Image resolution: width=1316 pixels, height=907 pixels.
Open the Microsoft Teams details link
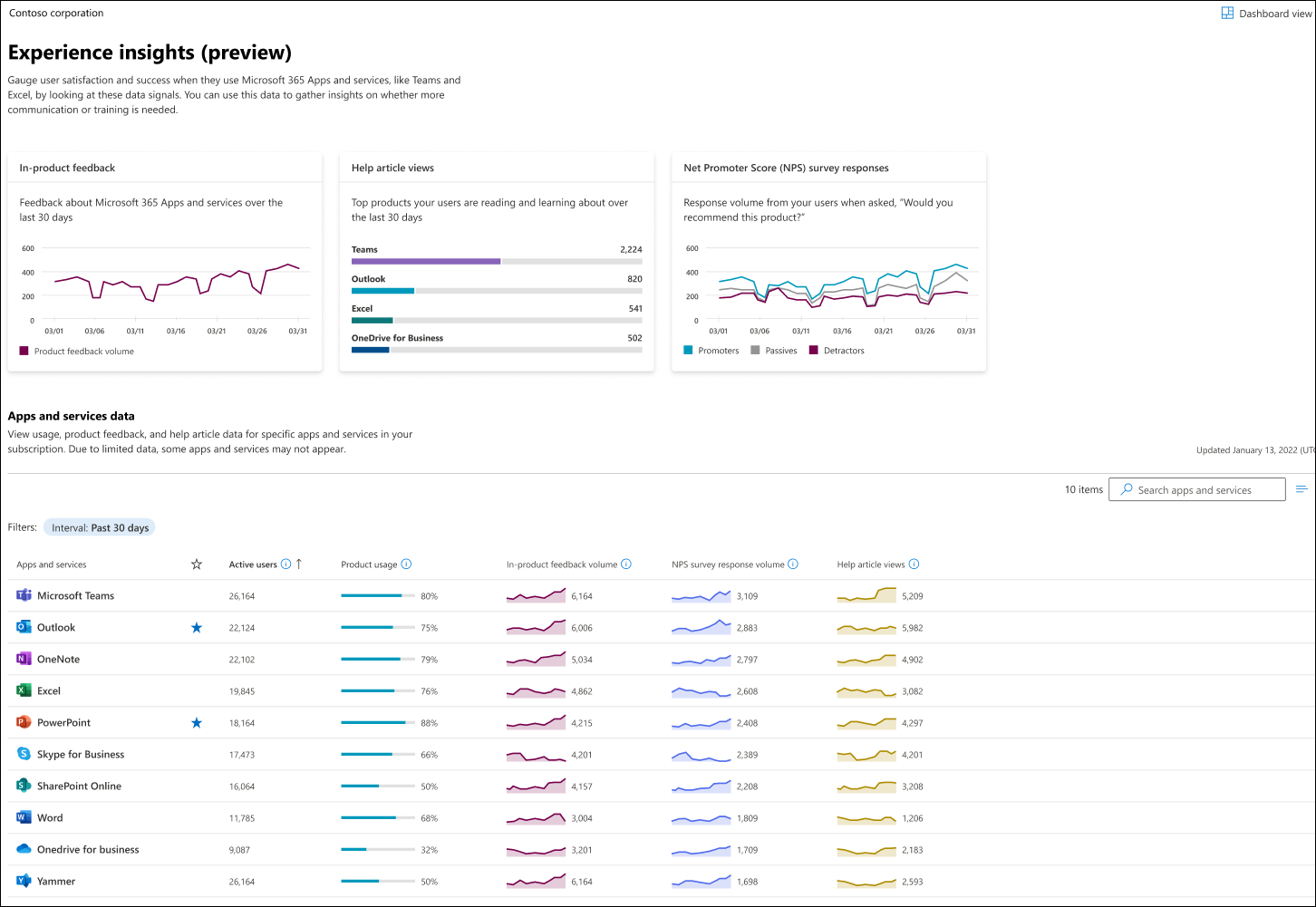click(x=76, y=595)
